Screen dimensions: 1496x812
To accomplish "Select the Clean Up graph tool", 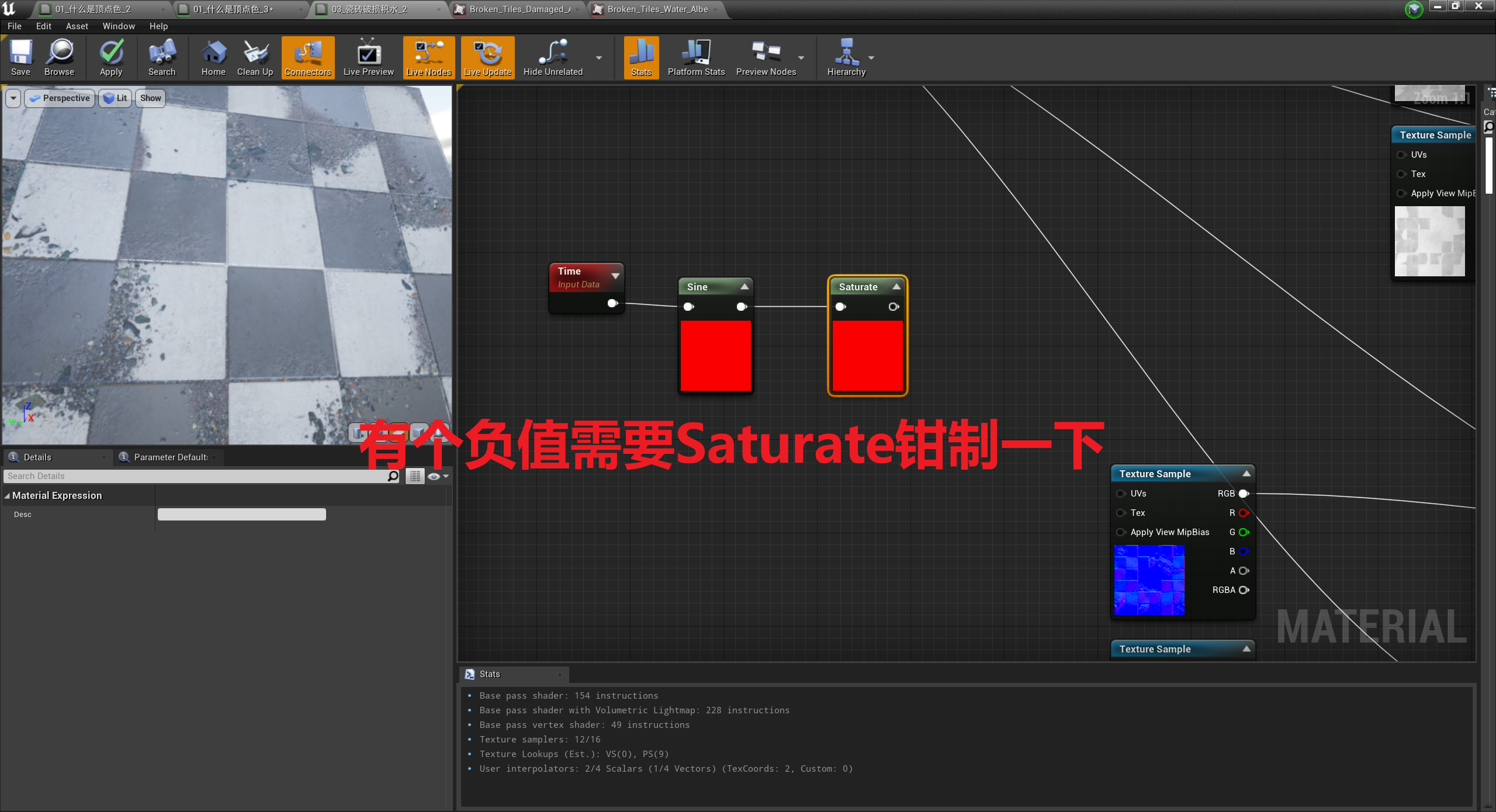I will pos(255,57).
